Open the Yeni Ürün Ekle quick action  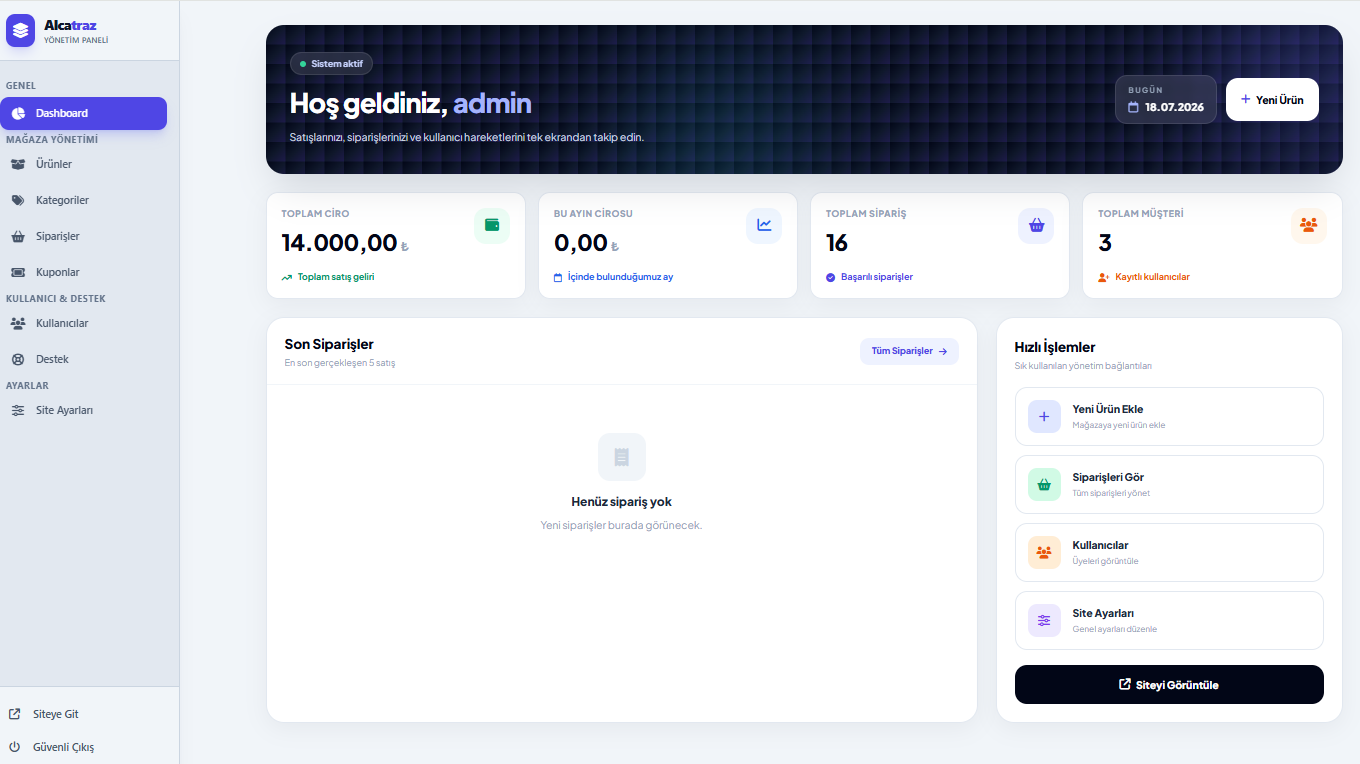(1169, 416)
